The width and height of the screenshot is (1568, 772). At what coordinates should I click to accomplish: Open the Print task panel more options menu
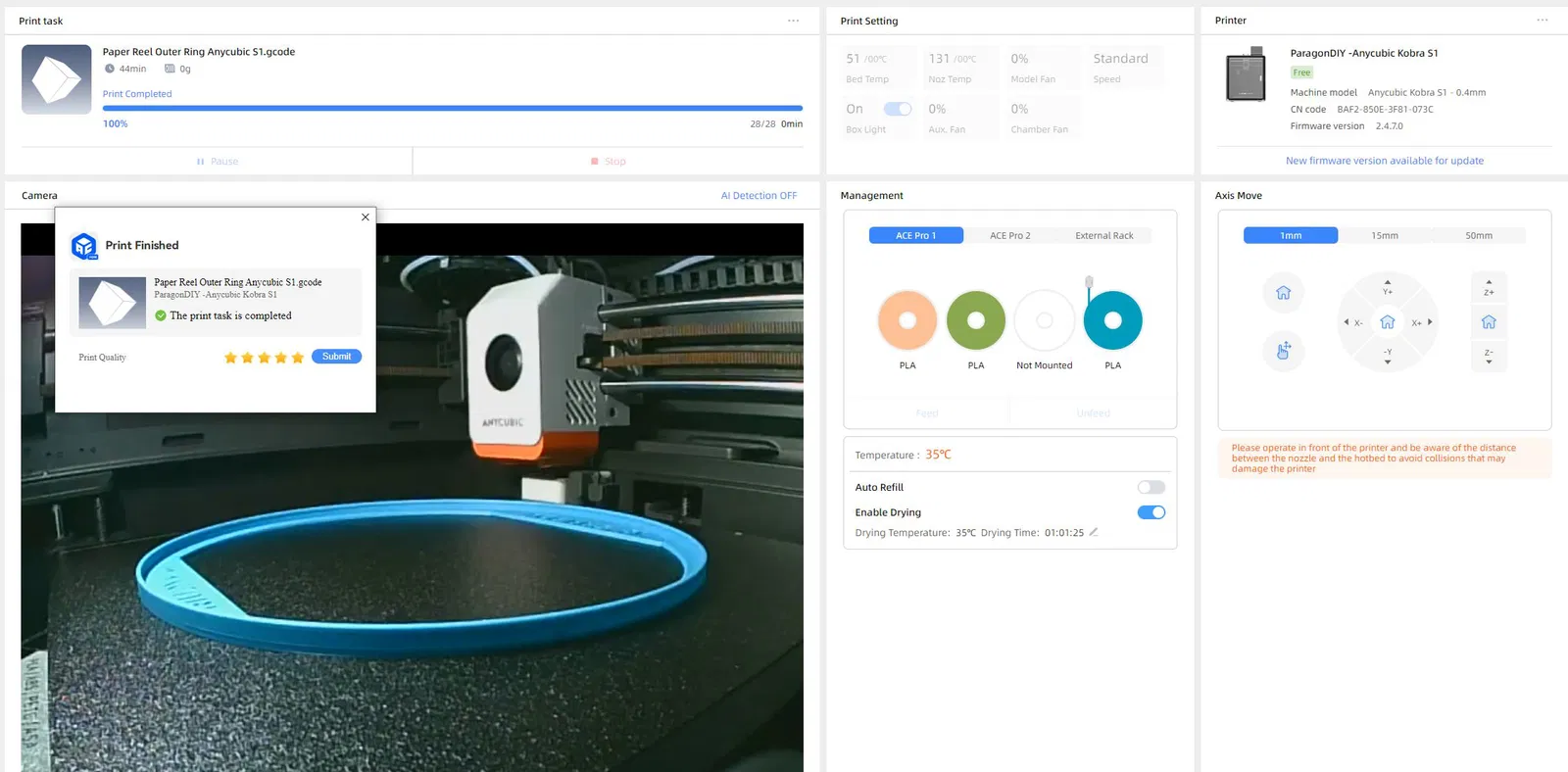pyautogui.click(x=793, y=21)
